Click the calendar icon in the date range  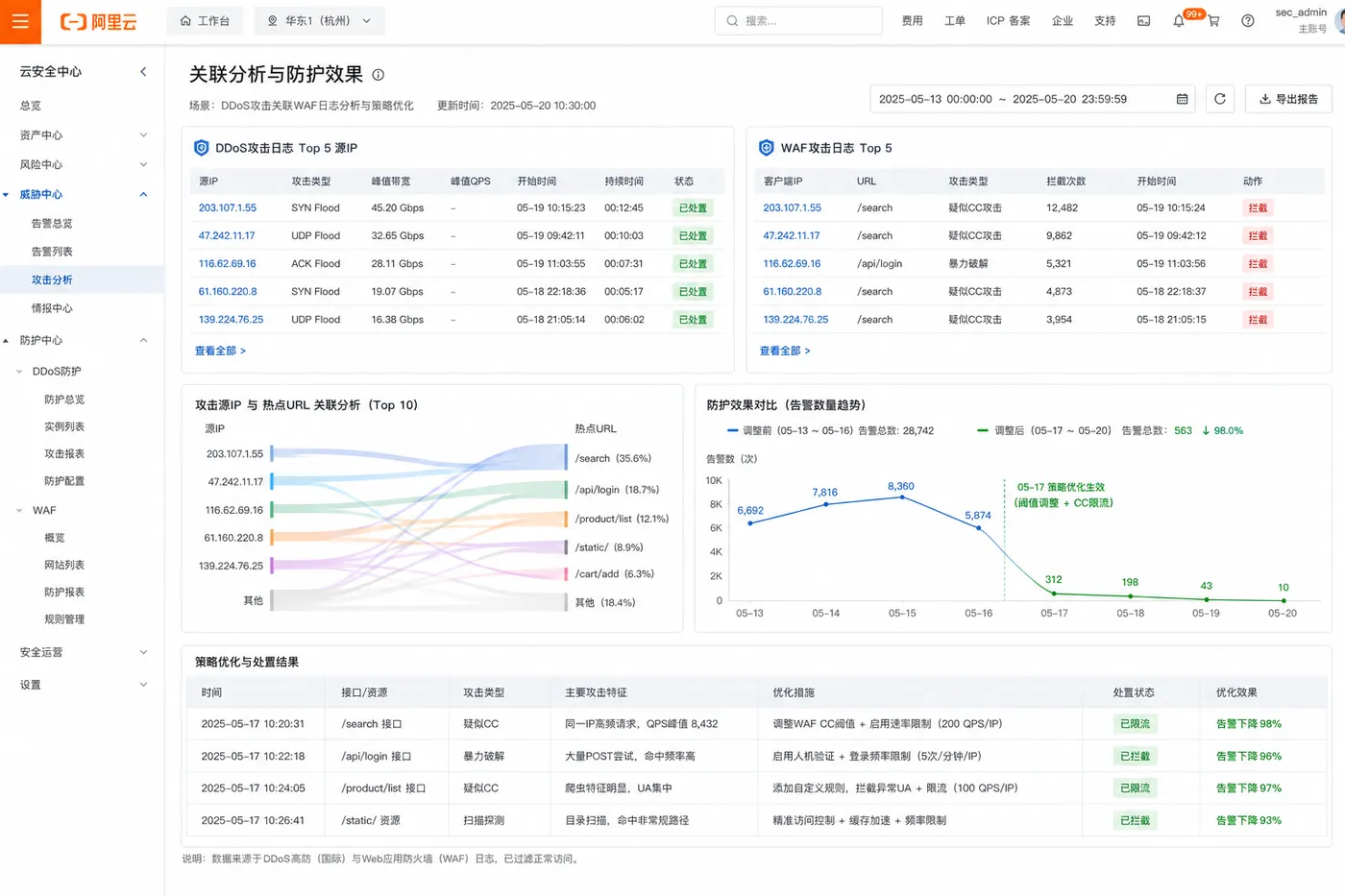pyautogui.click(x=1182, y=99)
